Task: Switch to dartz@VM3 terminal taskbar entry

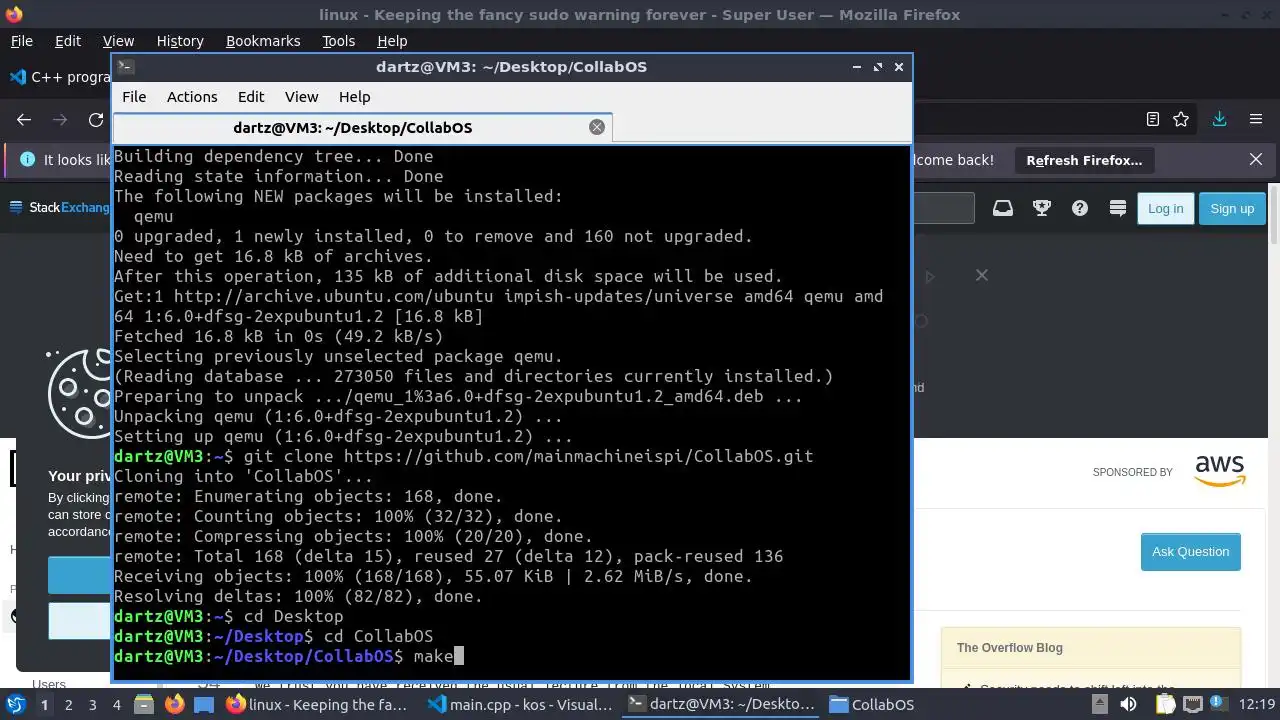Action: (x=720, y=704)
